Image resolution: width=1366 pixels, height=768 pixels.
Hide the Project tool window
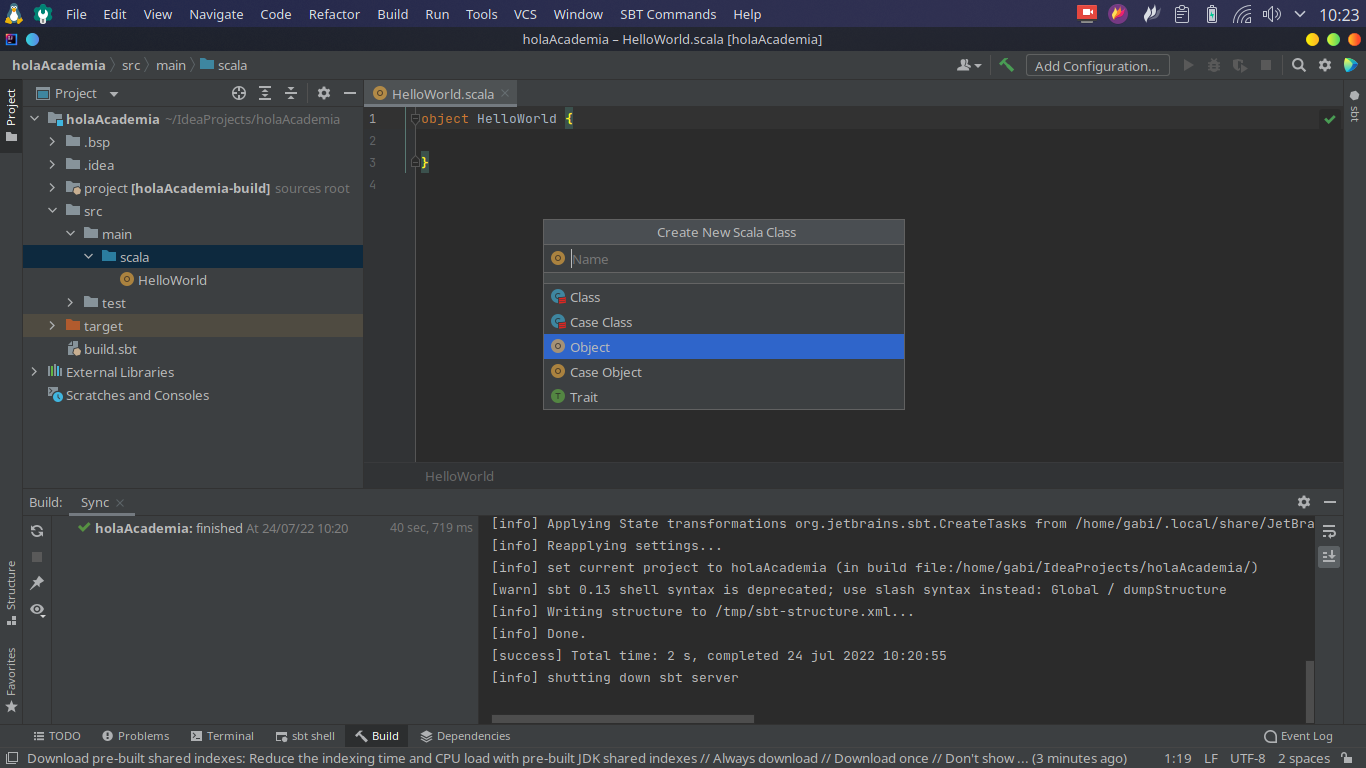pyautogui.click(x=350, y=93)
